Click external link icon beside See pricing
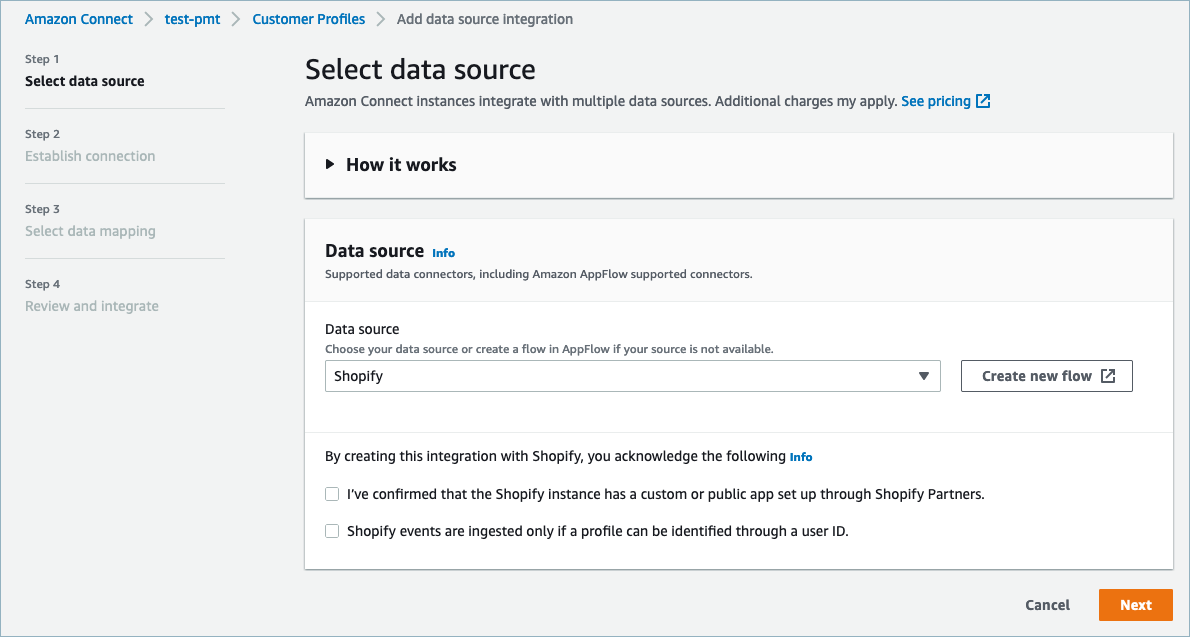 coord(983,101)
